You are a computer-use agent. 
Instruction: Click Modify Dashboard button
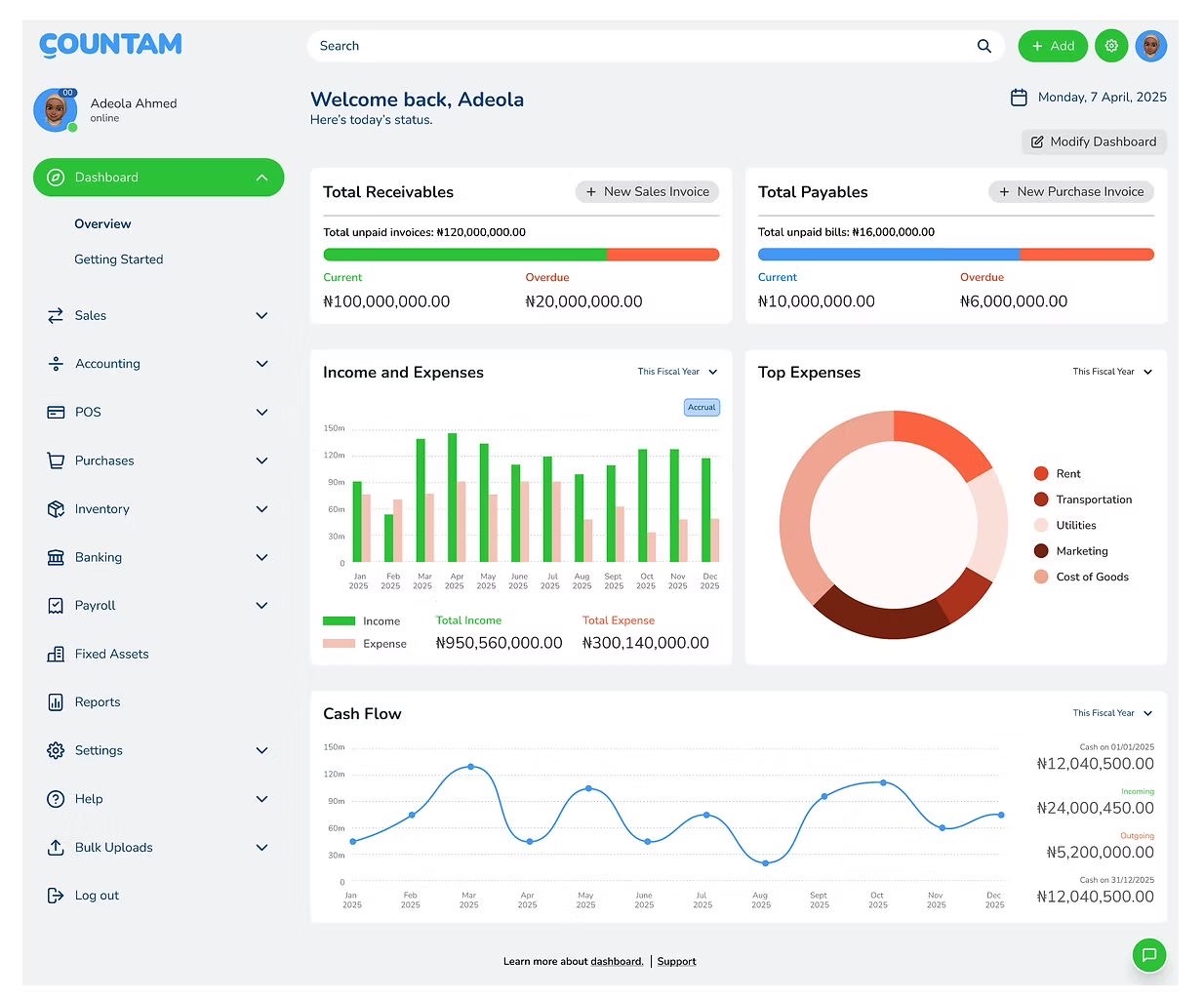pos(1094,141)
